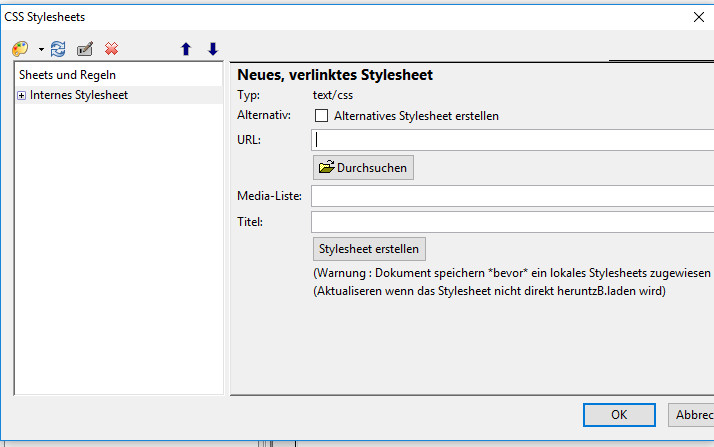Viewport: 714px width, 447px height.
Task: Click the Sheets und Regeln column header
Action: (68, 75)
